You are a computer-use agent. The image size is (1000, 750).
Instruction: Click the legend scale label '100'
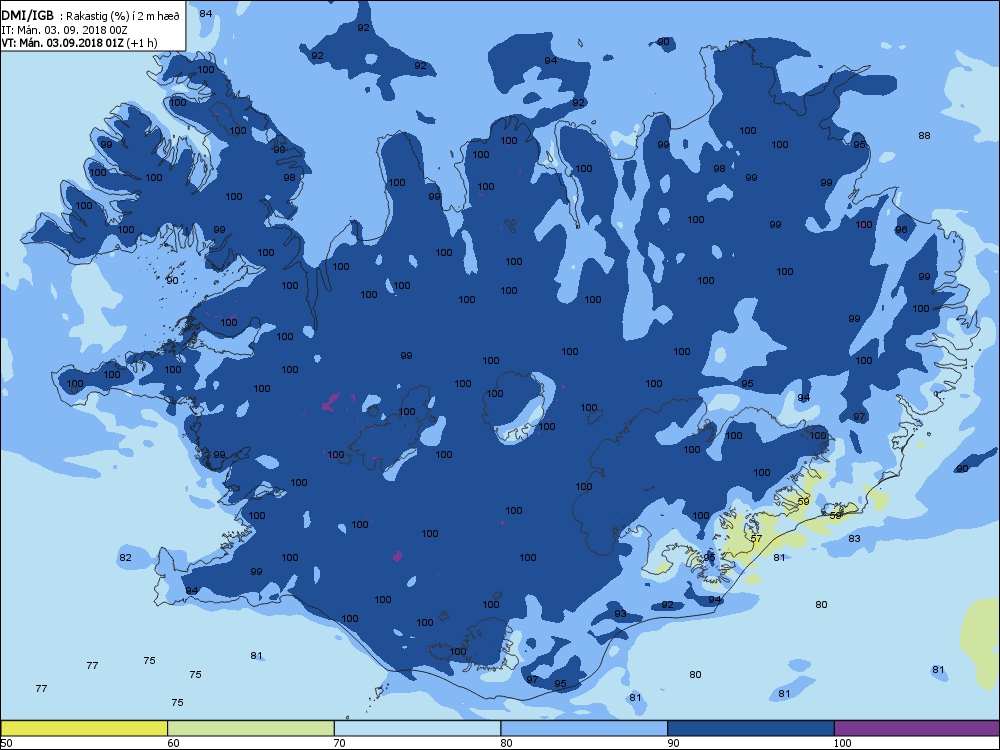[842, 743]
